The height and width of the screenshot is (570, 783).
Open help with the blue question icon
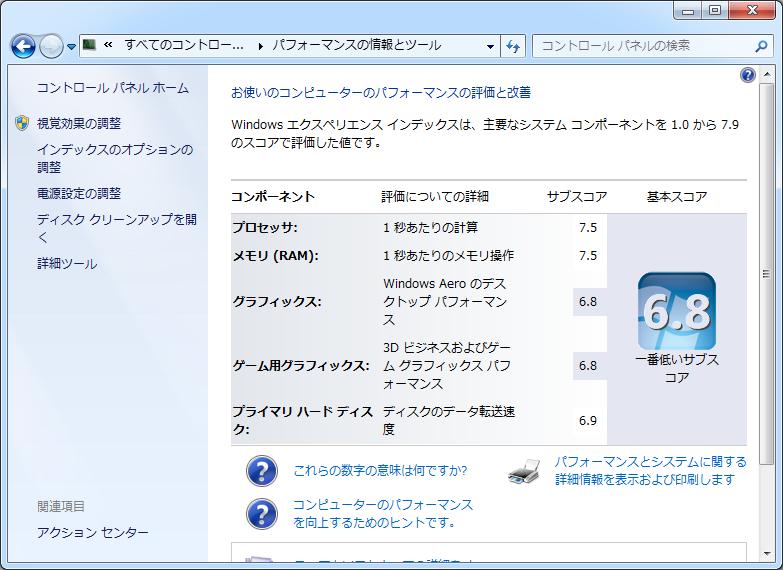click(x=748, y=75)
